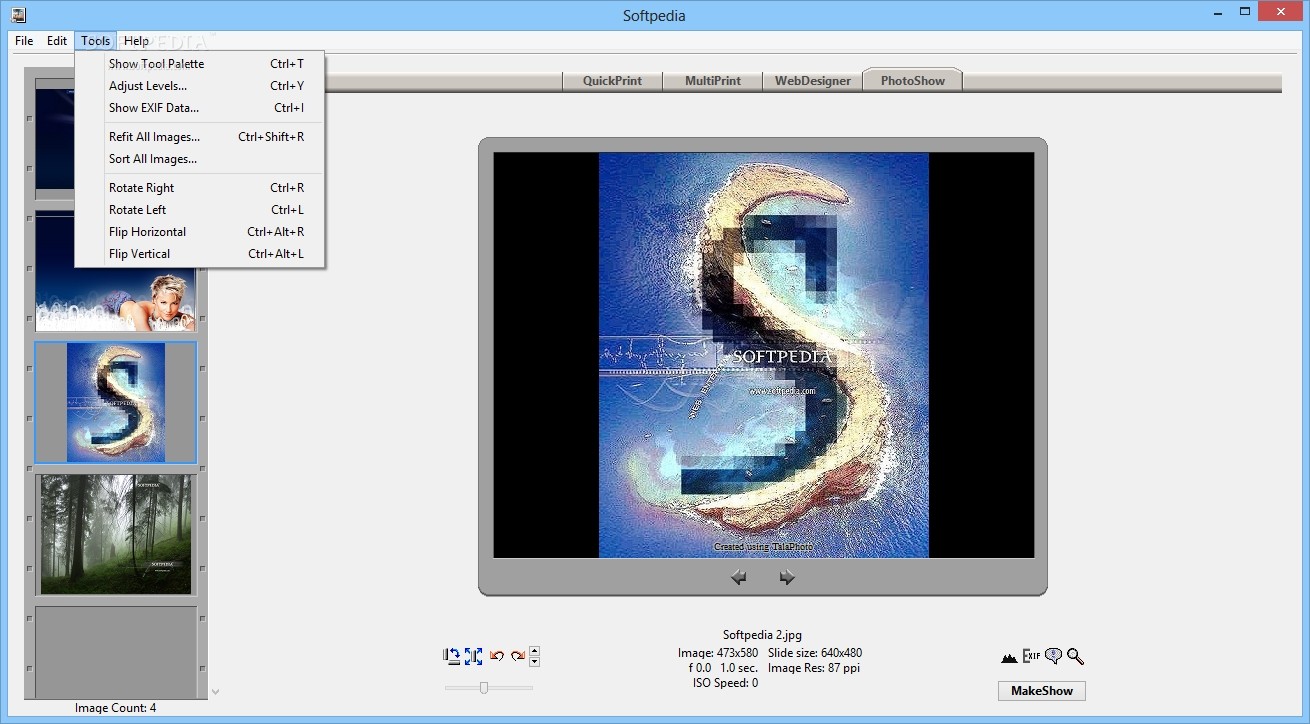Switch to the WebDesigner tab
The width and height of the screenshot is (1310, 724).
(813, 81)
